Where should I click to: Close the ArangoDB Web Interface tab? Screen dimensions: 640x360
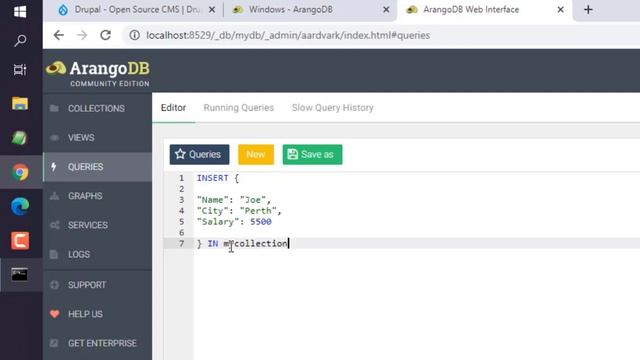[x=560, y=9]
